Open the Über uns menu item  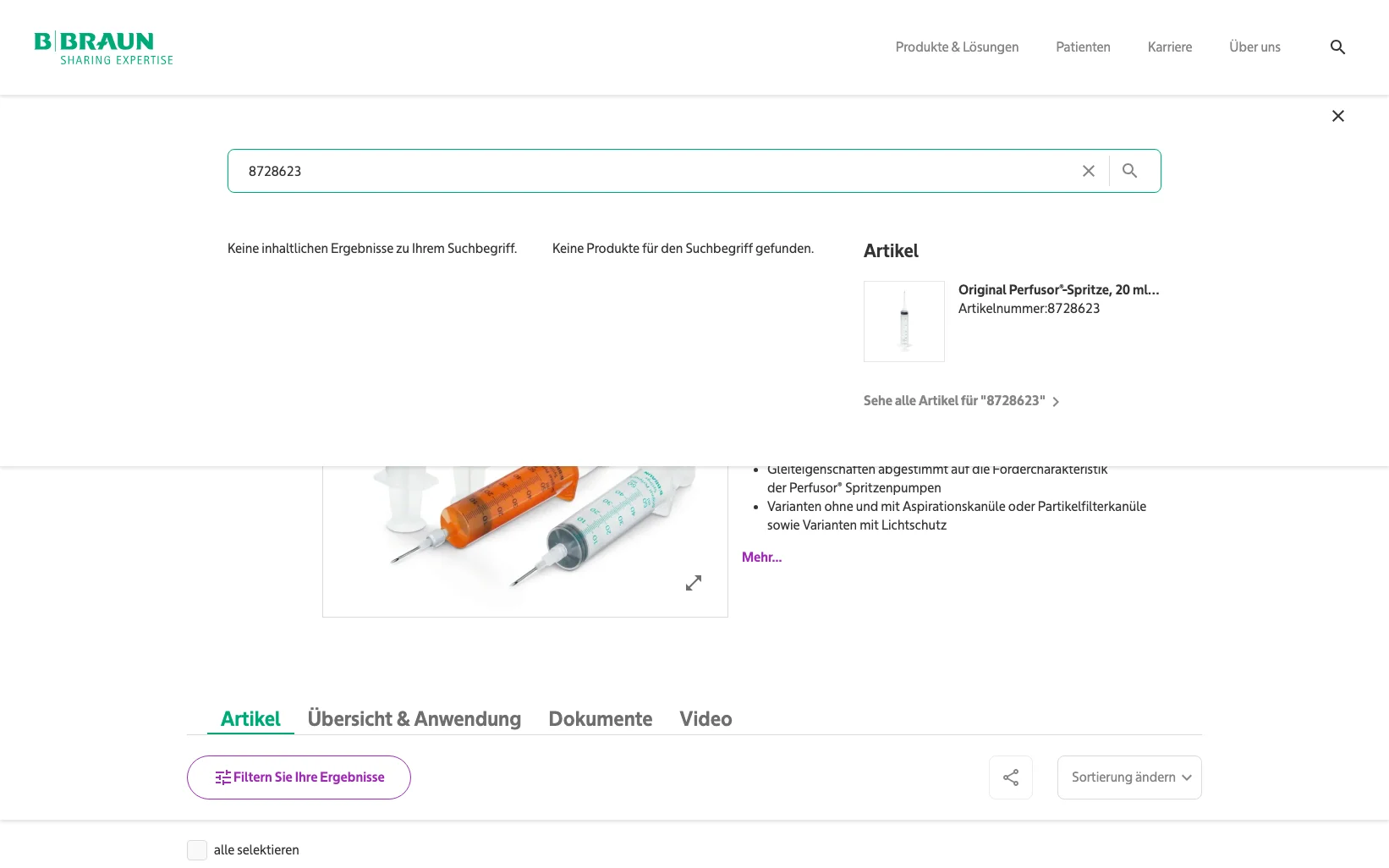point(1254,47)
